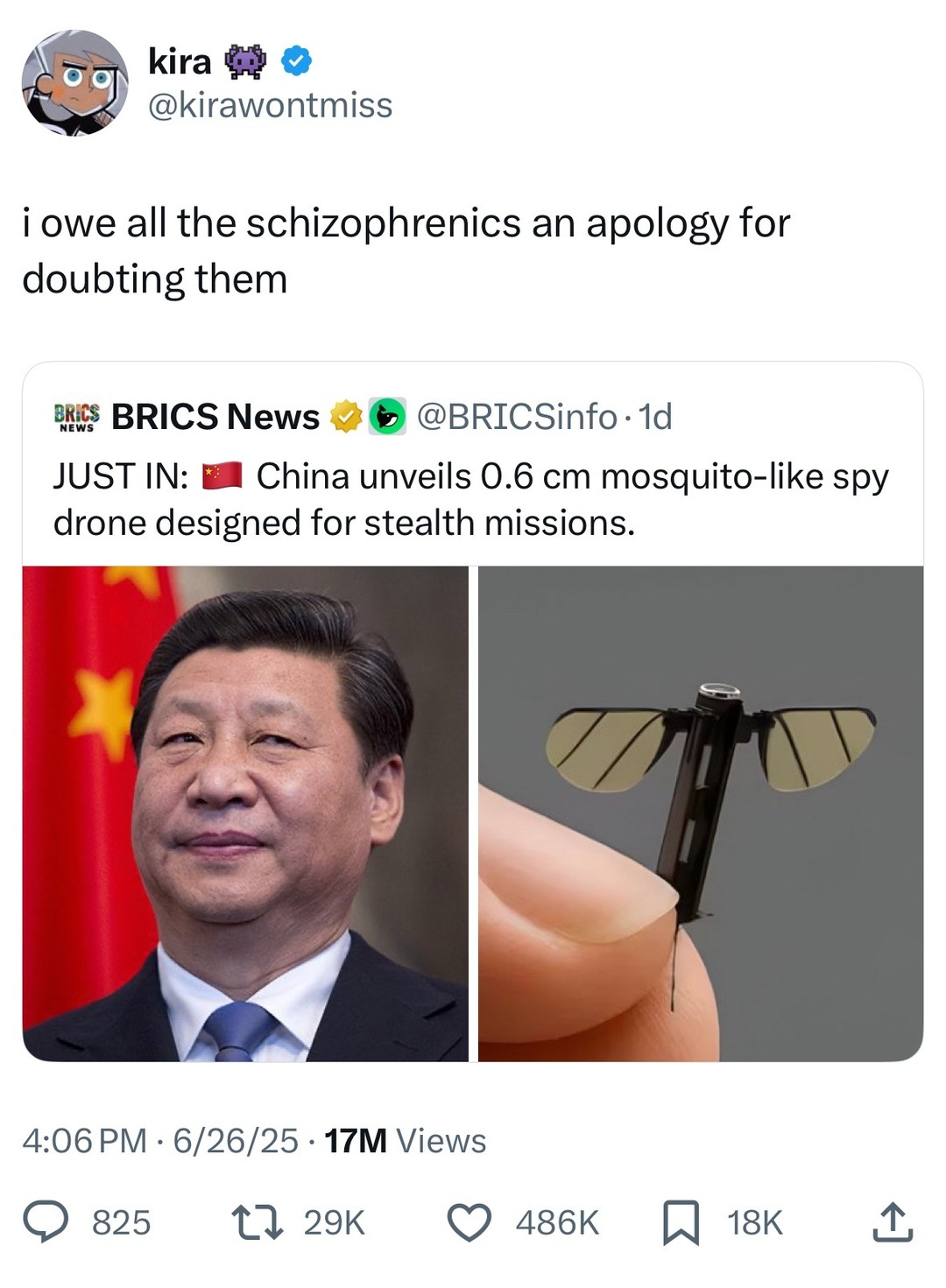This screenshot has width=946, height=1288.
Task: Open the @BRICSinfo handle link
Action: (x=516, y=417)
